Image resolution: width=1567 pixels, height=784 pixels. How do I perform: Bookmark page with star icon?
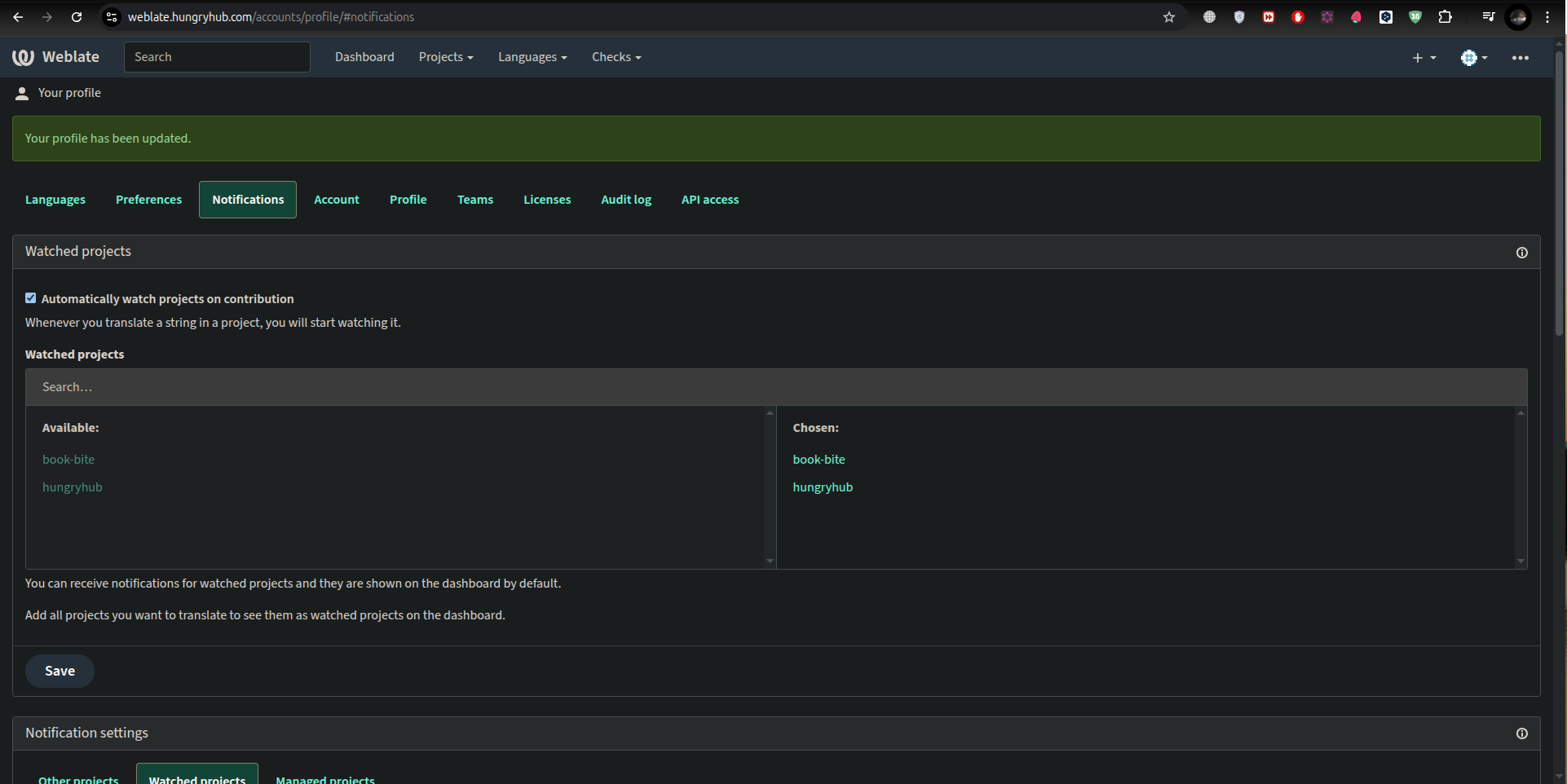(x=1168, y=17)
